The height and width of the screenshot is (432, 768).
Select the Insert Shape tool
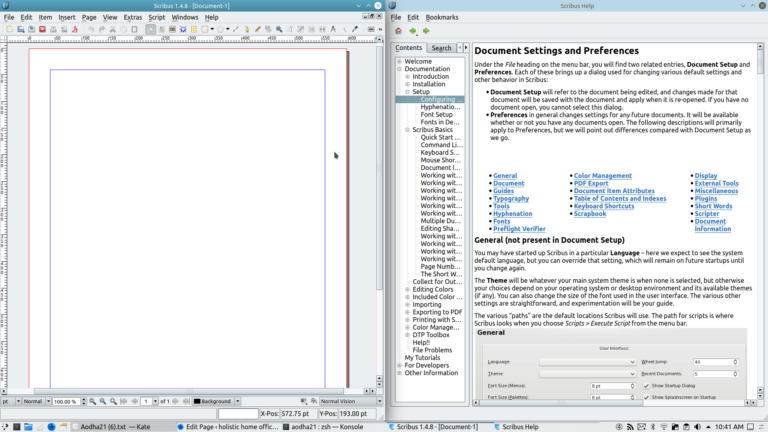(x=204, y=29)
